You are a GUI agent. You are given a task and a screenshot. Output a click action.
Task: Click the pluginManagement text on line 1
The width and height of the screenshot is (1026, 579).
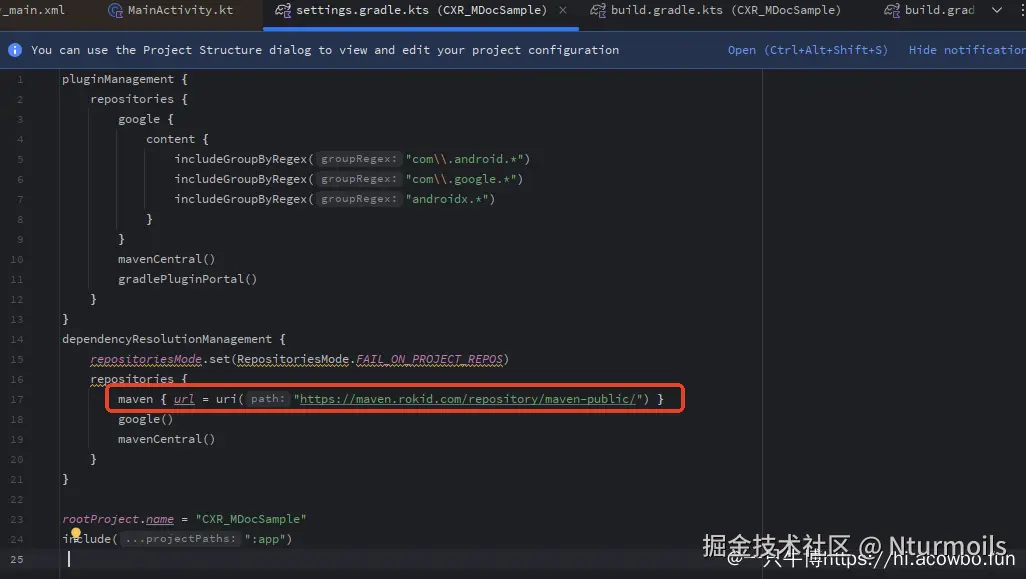[118, 79]
